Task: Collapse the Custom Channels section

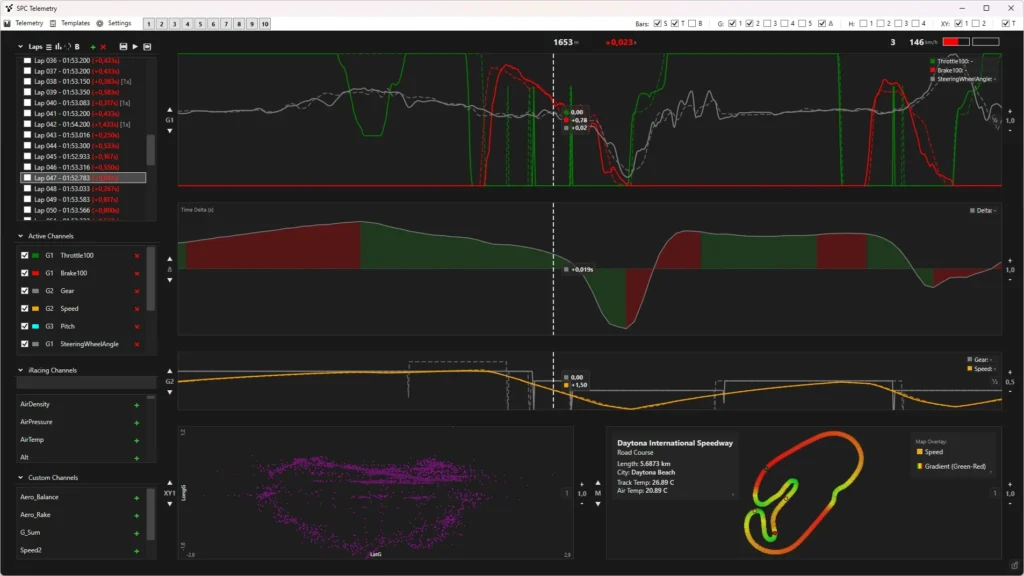Action: click(x=21, y=478)
